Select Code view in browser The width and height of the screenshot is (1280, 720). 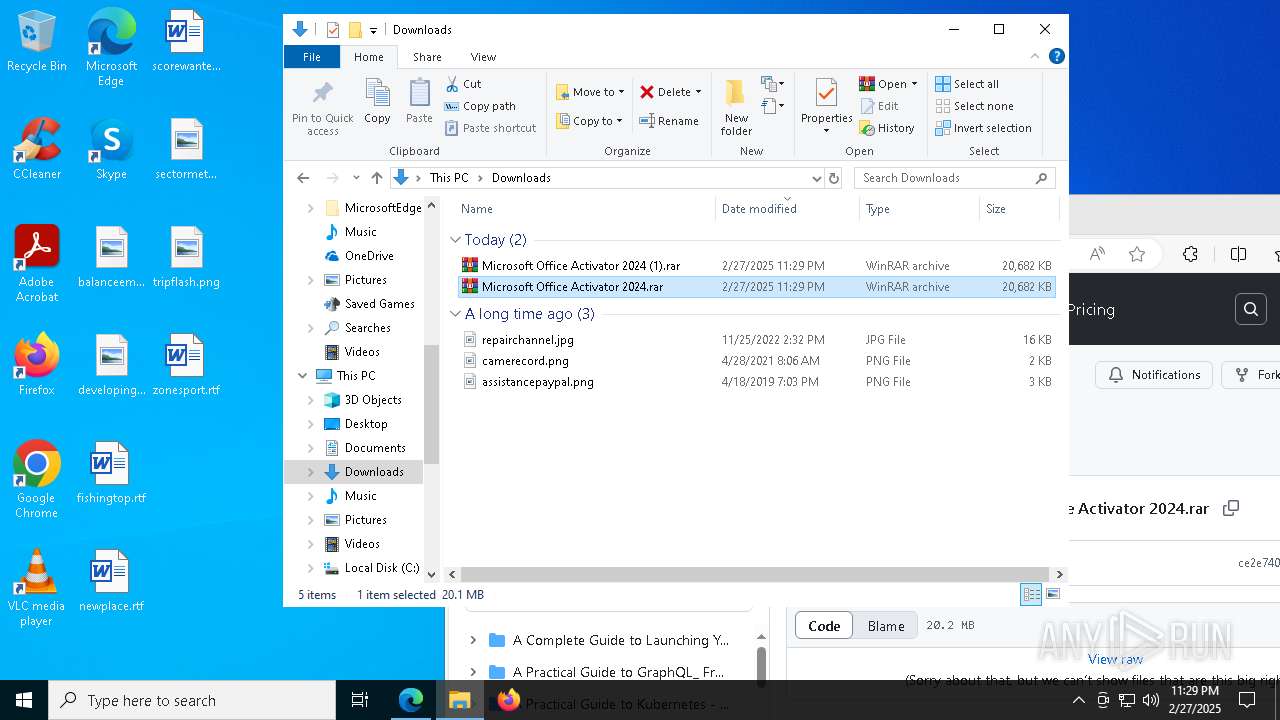click(824, 626)
